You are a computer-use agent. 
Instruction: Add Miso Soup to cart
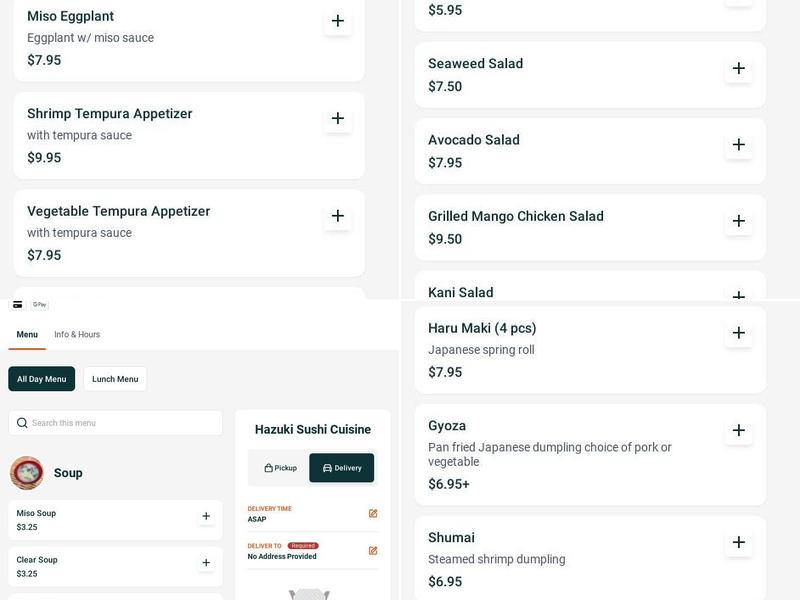[x=206, y=517]
